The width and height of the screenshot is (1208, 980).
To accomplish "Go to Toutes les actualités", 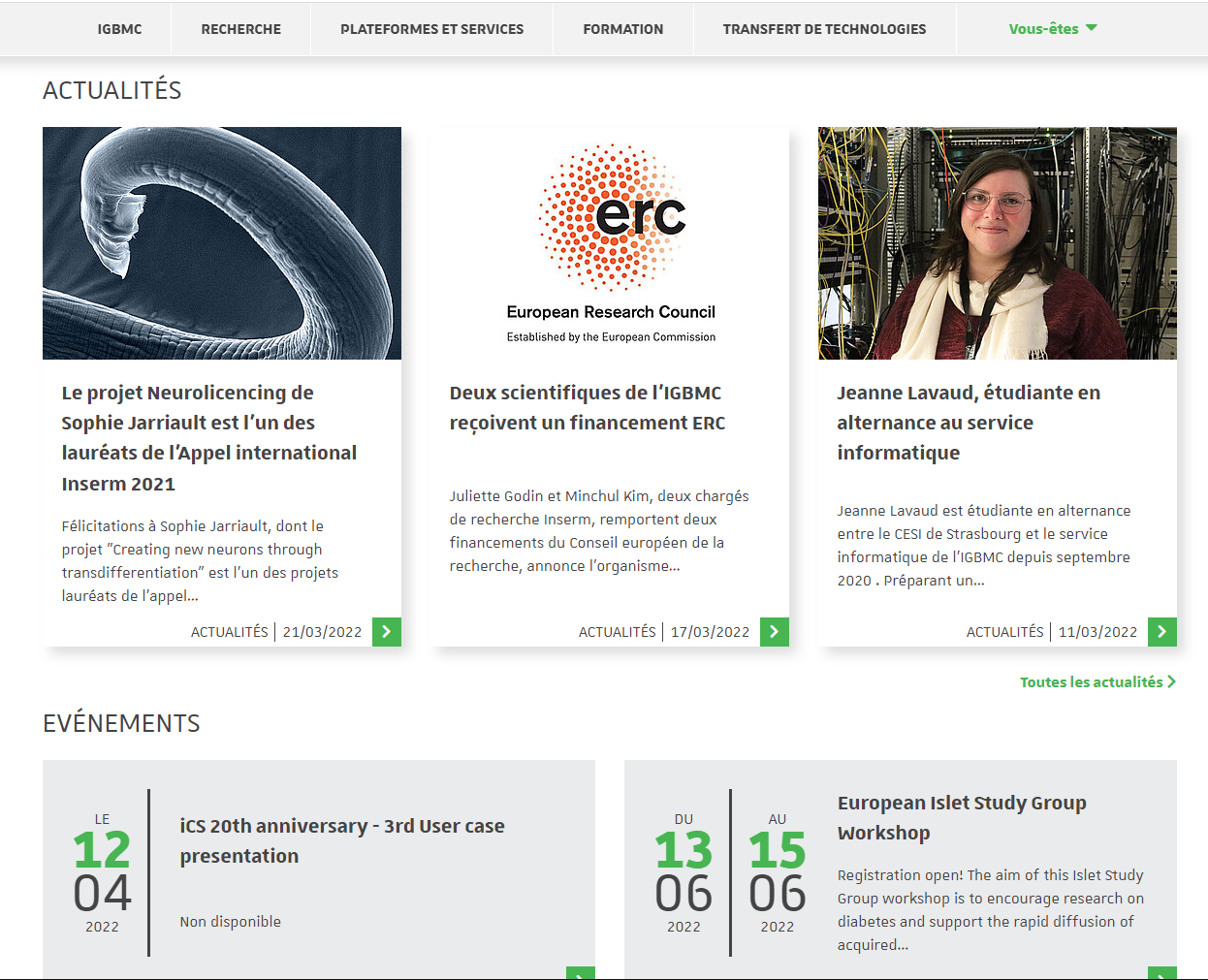I will point(1097,682).
